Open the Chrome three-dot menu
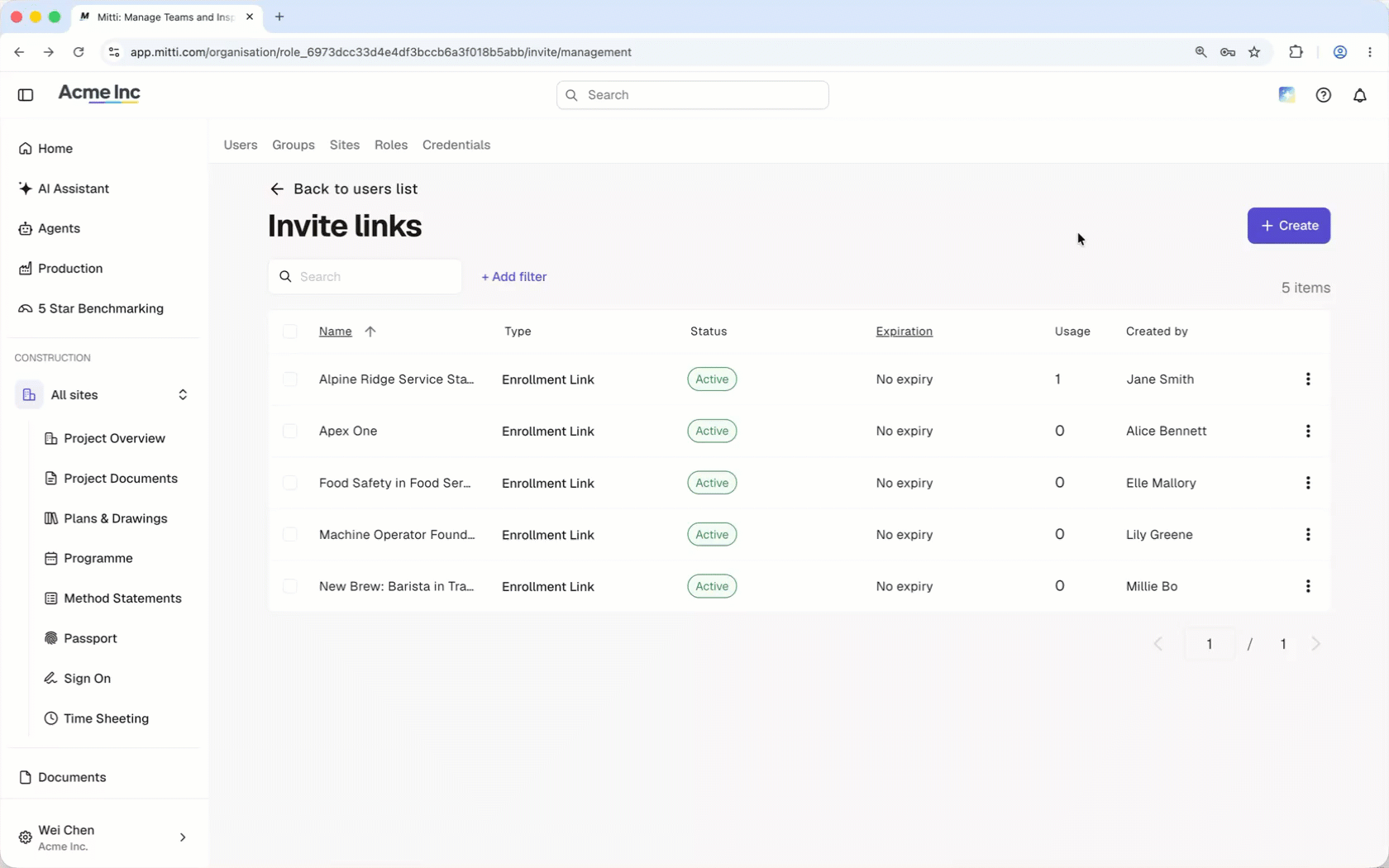The width and height of the screenshot is (1389, 868). [x=1370, y=52]
